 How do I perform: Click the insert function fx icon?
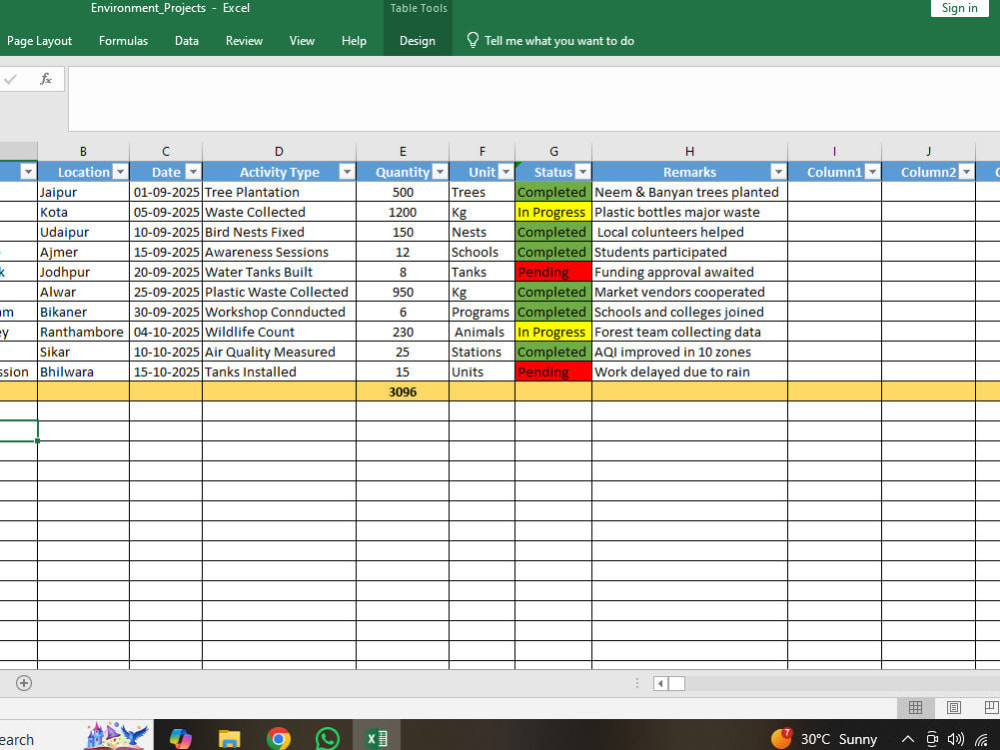46,79
